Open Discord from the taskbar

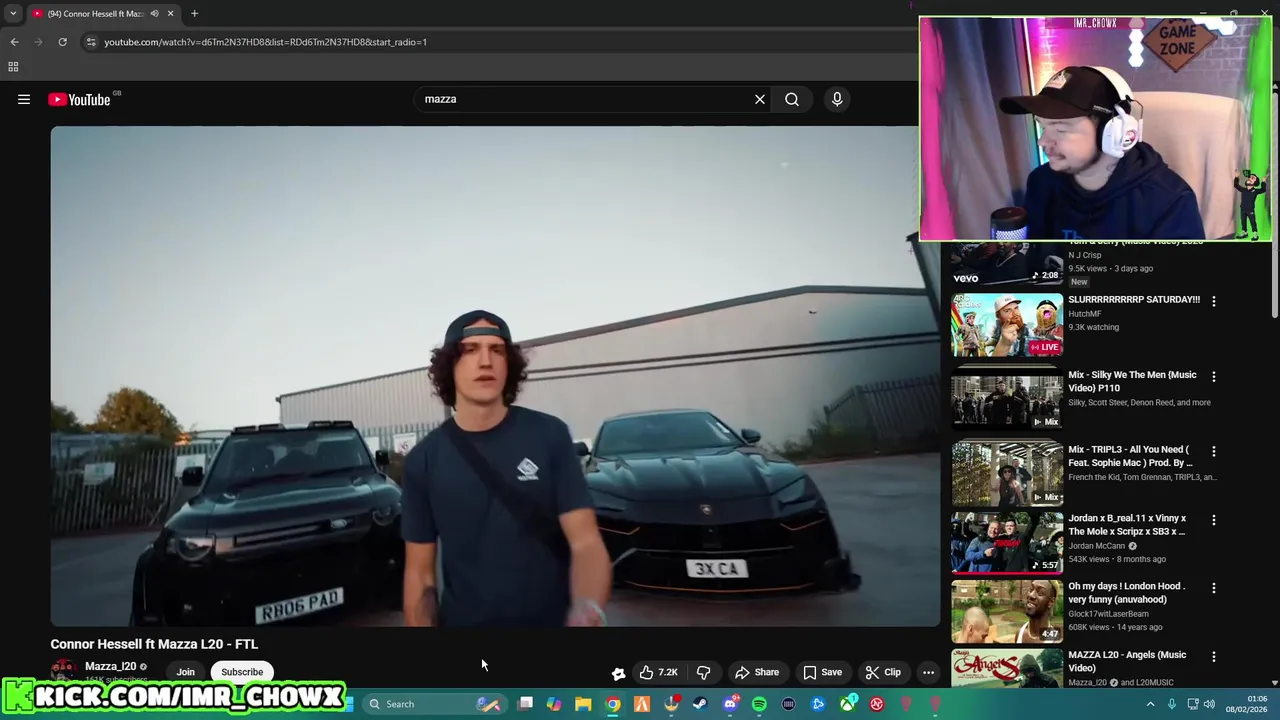730,704
